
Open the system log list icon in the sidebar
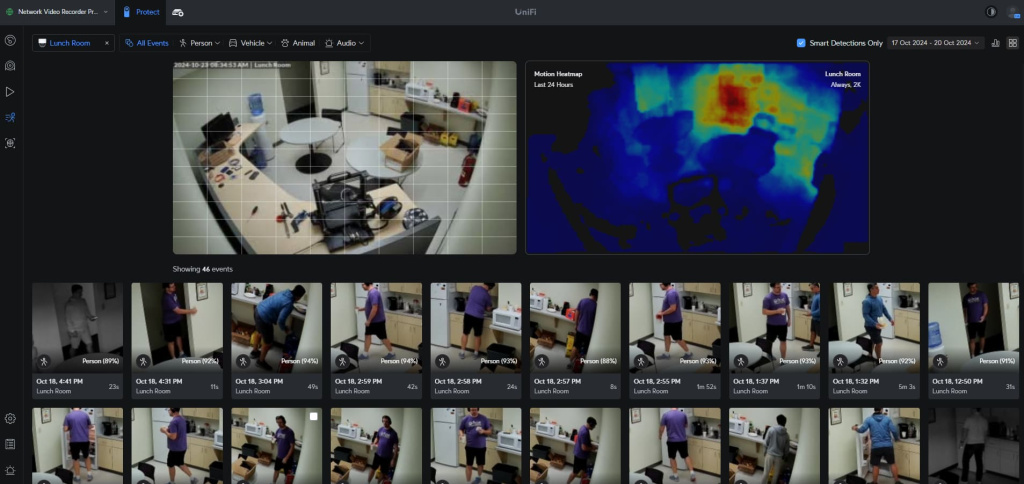pos(10,444)
